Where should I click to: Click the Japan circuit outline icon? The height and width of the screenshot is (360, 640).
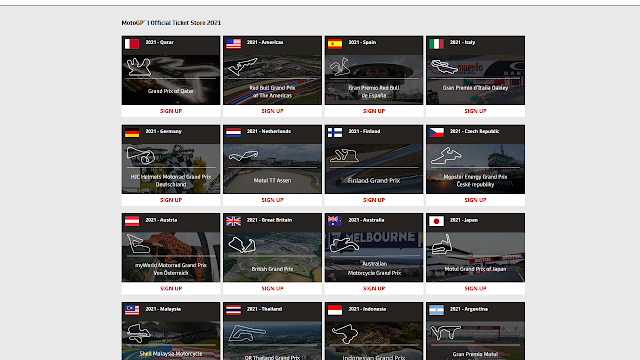pos(442,244)
